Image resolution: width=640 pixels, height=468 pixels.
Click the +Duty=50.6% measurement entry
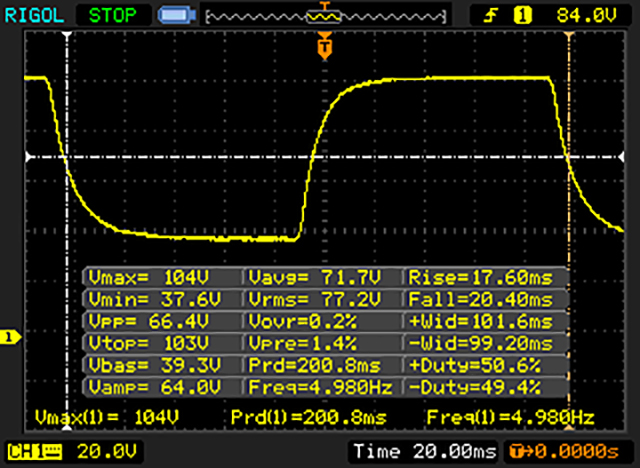(485, 365)
